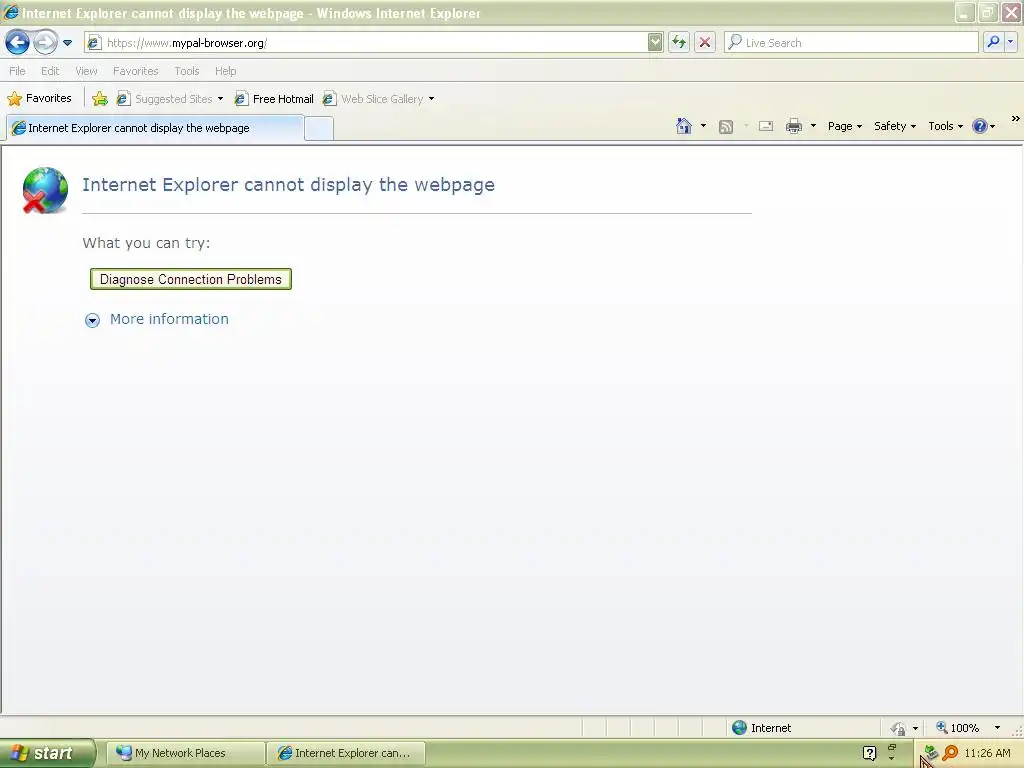This screenshot has height=768, width=1024.
Task: Click the Internet zone globe in status bar
Action: (x=739, y=728)
